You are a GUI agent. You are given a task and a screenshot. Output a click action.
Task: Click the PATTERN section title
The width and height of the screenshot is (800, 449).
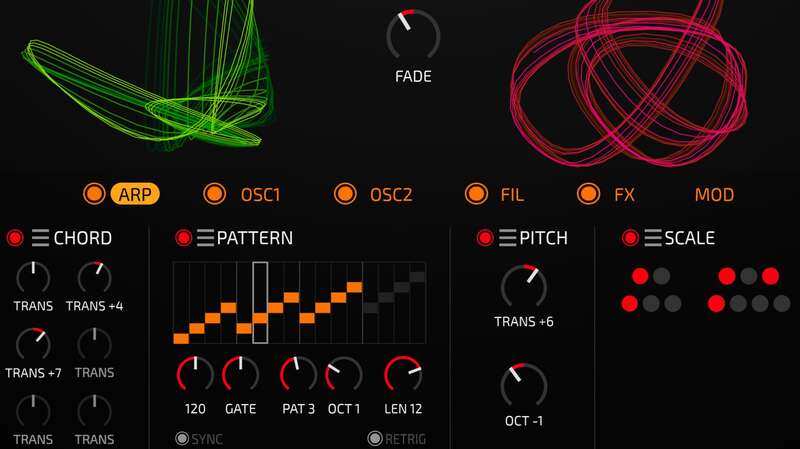point(255,238)
